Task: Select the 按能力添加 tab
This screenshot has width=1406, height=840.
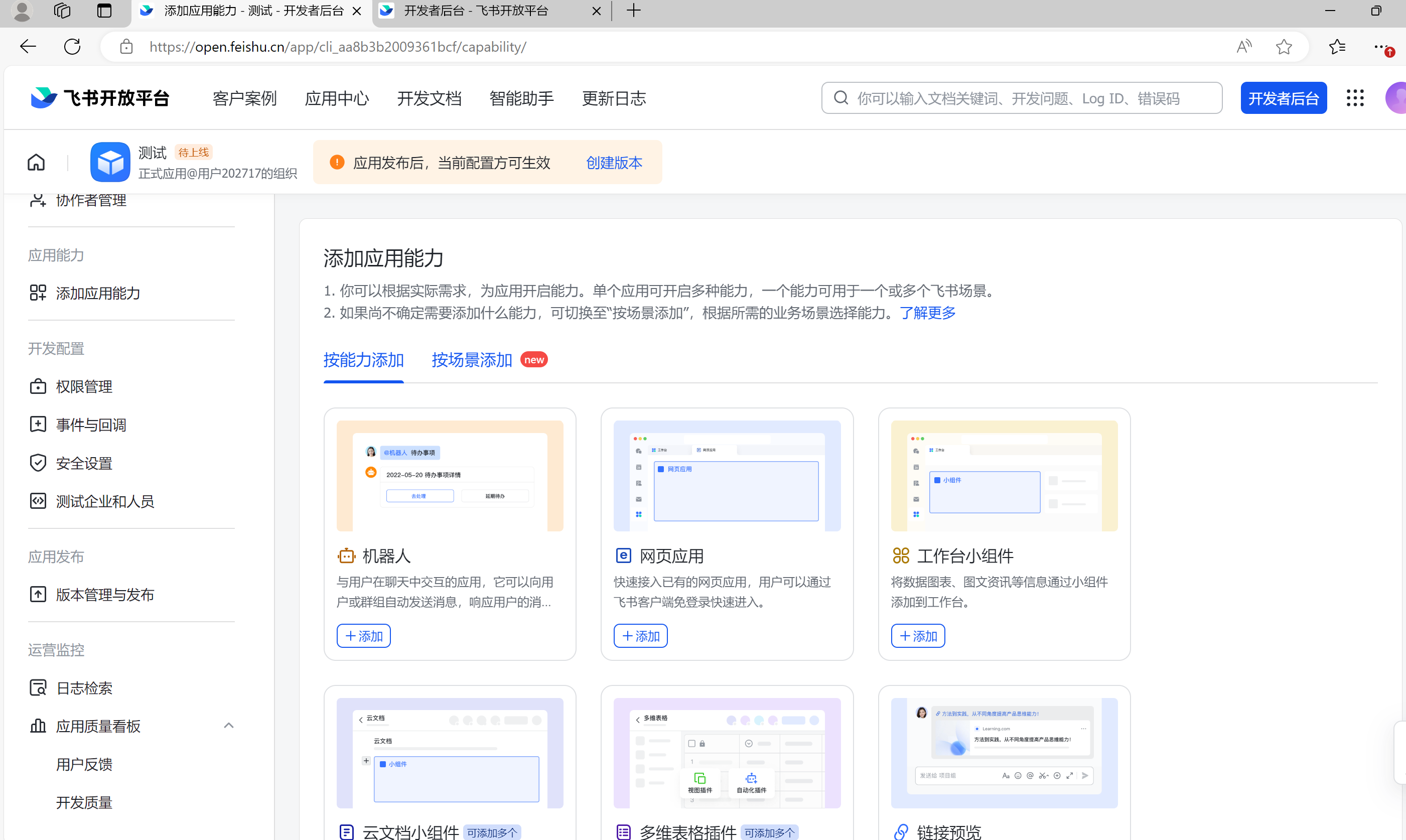Action: pos(363,360)
